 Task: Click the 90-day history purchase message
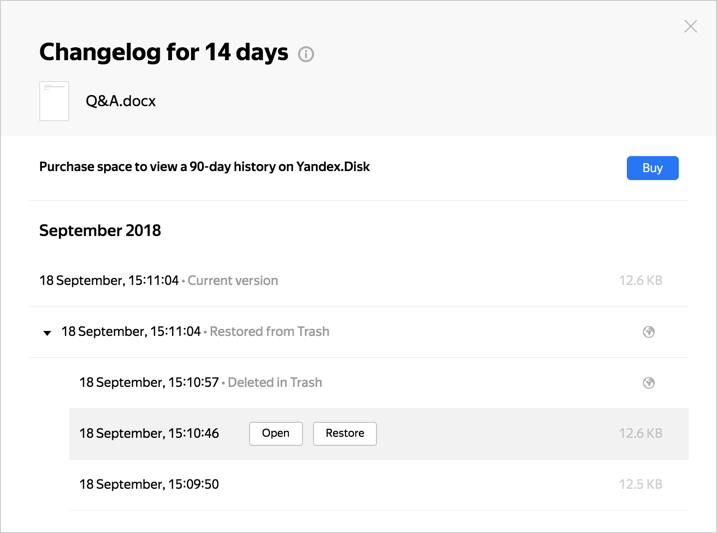(x=204, y=167)
